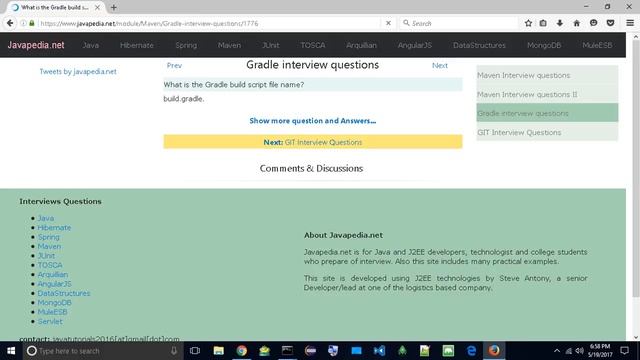This screenshot has height=360, width=640.
Task: Open Task View in the taskbar
Action: pos(195,351)
